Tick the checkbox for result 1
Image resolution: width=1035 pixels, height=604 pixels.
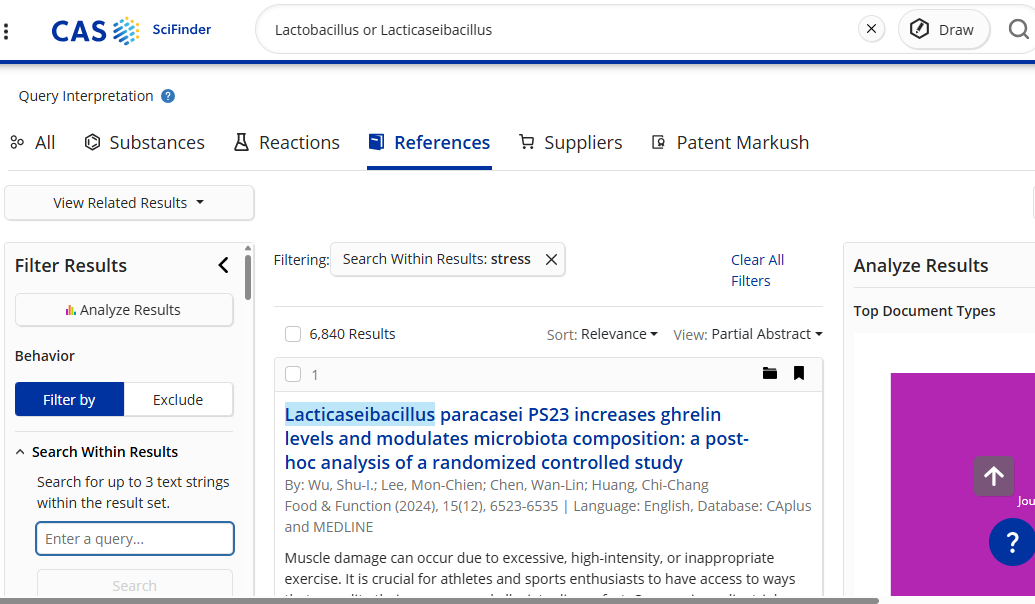293,374
